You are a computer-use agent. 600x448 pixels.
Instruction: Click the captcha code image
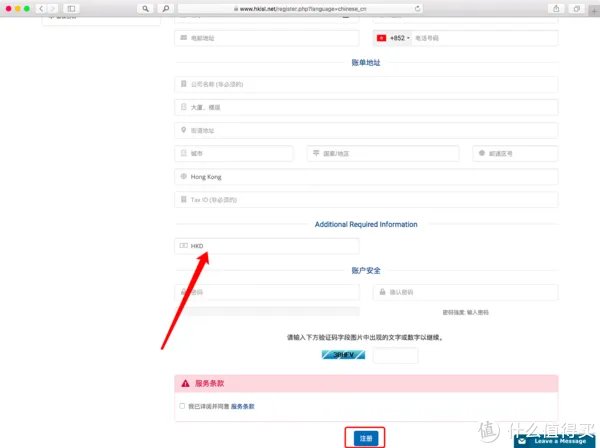point(343,355)
